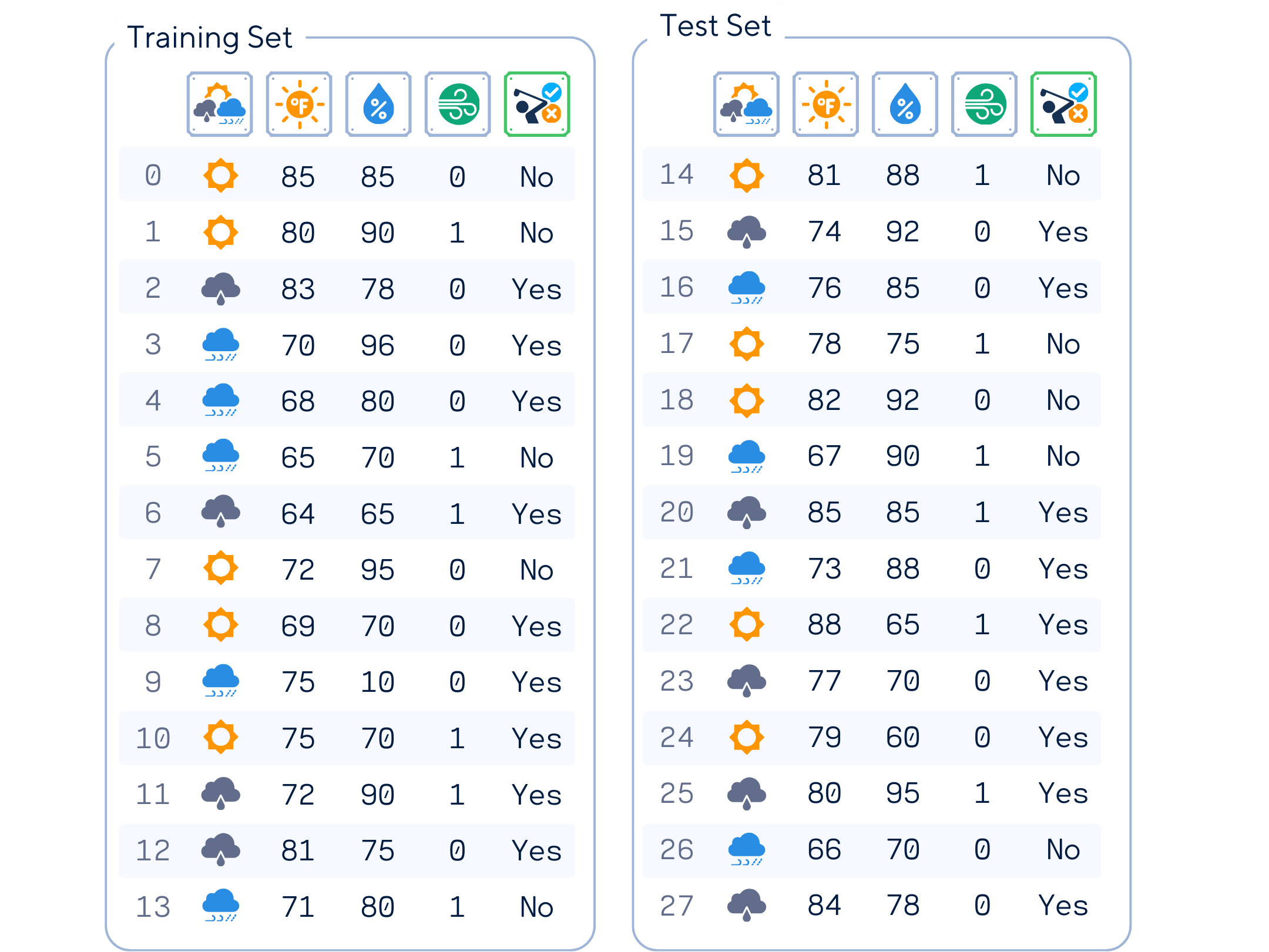Click the "No" label in row 14
This screenshot has width=1269, height=952.
[x=1063, y=175]
